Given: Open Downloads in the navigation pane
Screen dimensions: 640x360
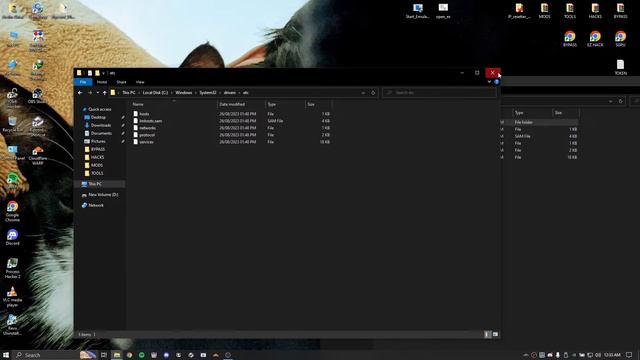Looking at the screenshot, I should tap(101, 125).
